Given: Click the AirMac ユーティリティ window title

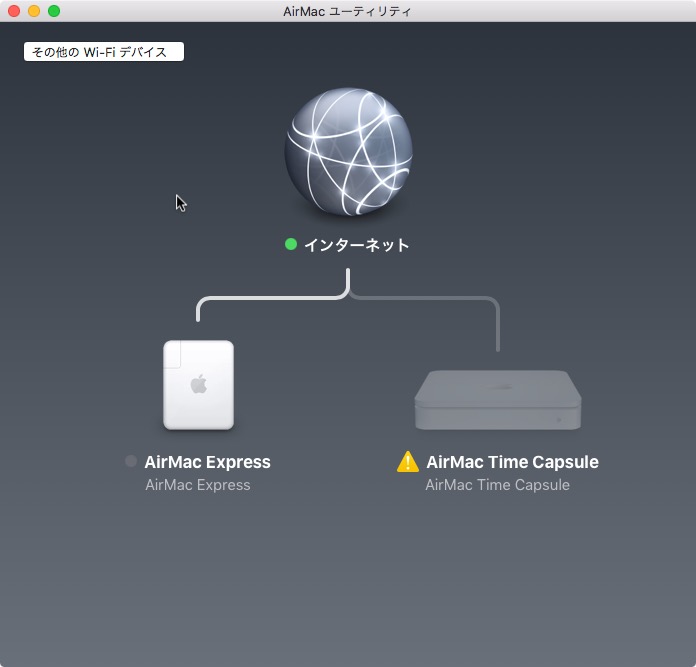Looking at the screenshot, I should coord(347,11).
